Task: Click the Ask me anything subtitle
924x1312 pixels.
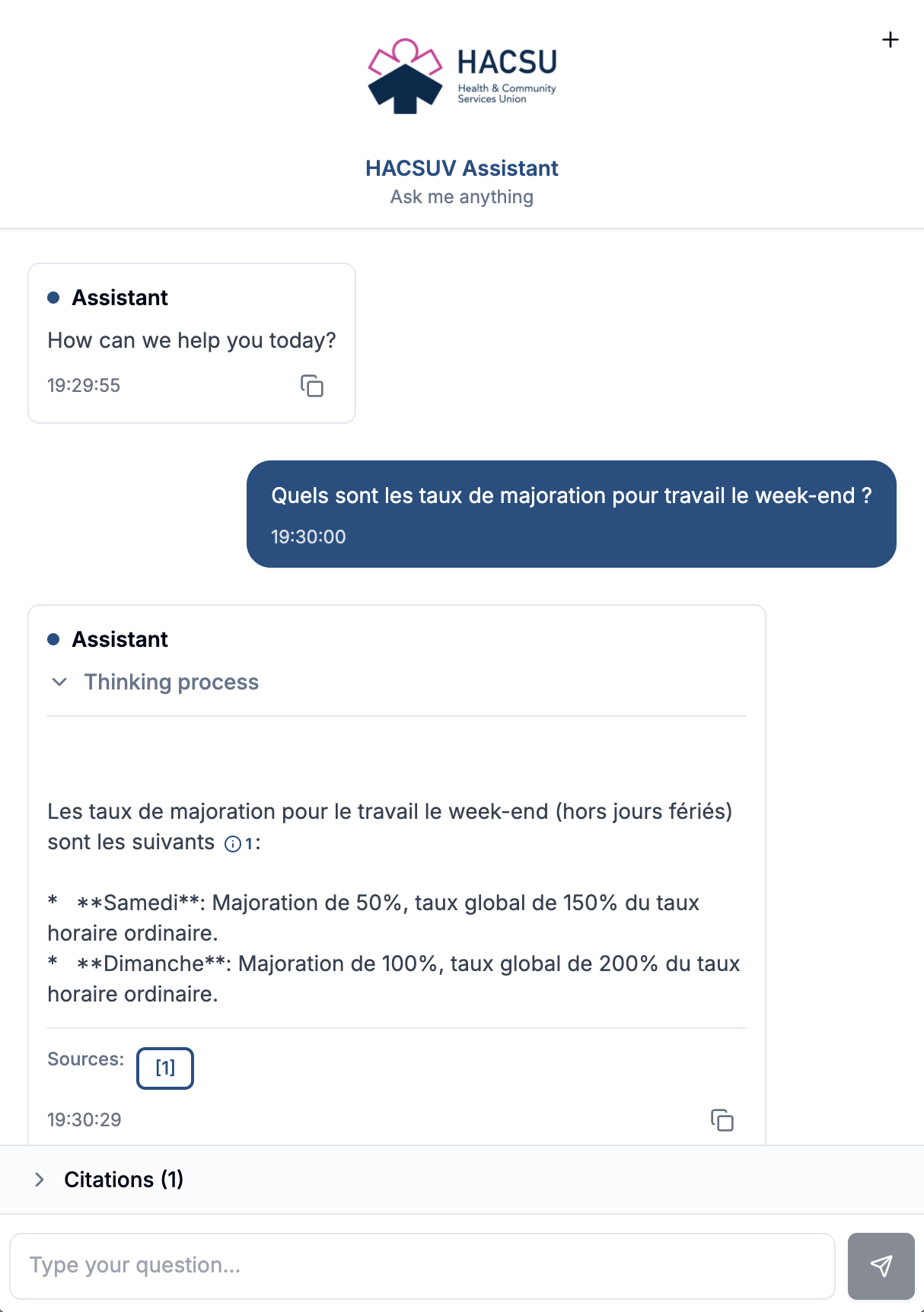Action: point(462,196)
